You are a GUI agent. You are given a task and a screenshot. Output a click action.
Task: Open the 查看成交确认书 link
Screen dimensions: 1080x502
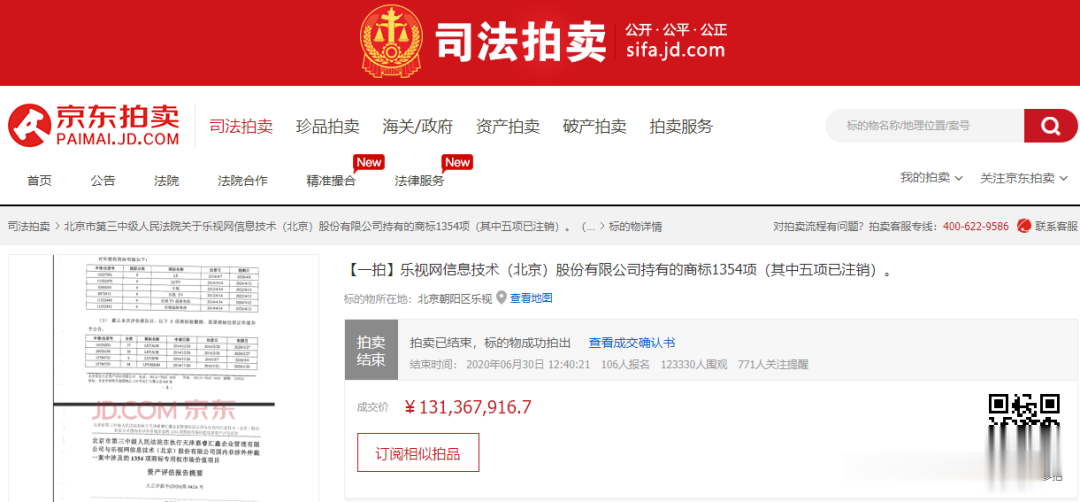[632, 342]
